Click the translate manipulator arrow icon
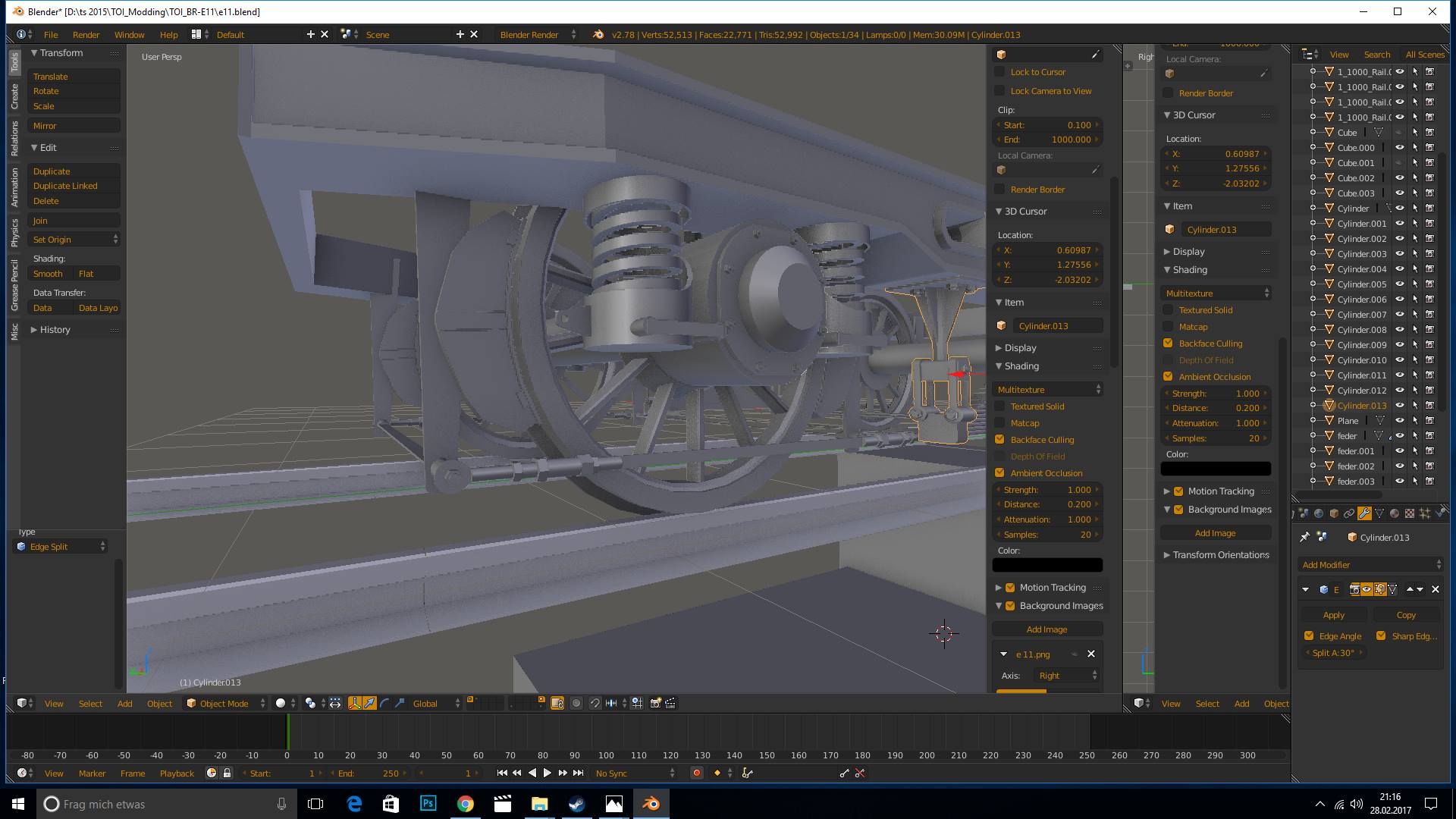Image resolution: width=1456 pixels, height=819 pixels. (369, 703)
